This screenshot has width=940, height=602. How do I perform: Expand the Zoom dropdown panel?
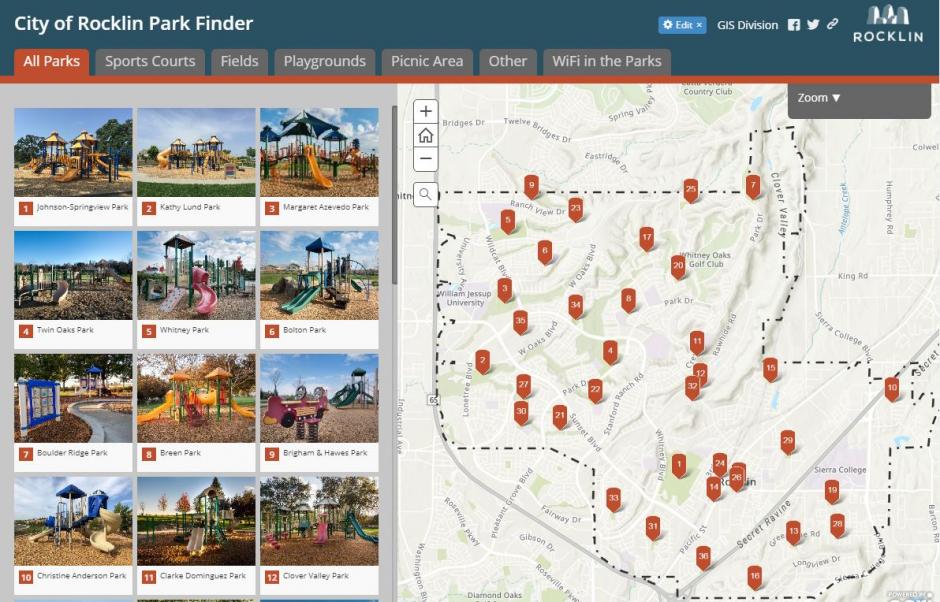point(819,98)
